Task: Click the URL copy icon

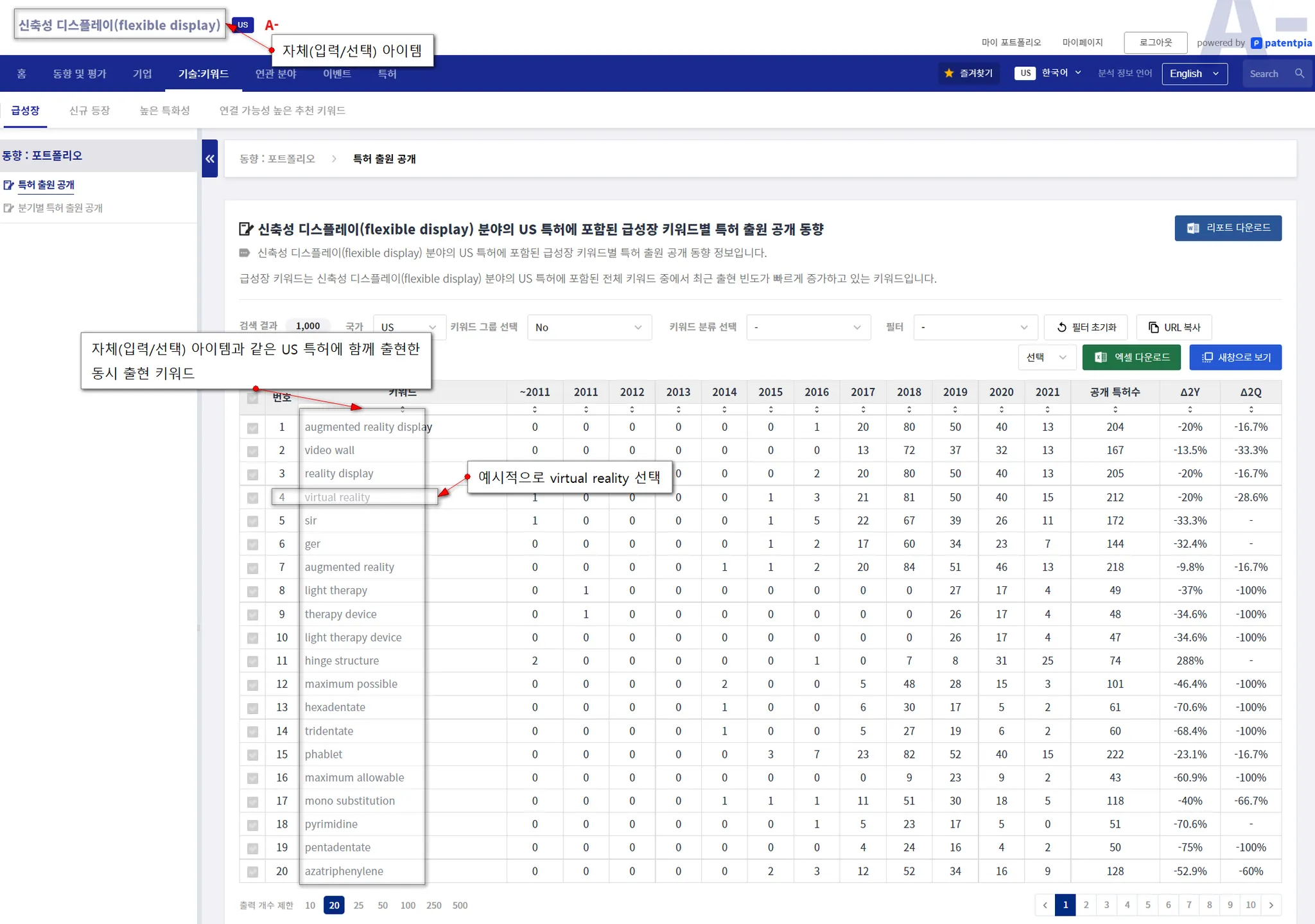Action: (x=1154, y=327)
